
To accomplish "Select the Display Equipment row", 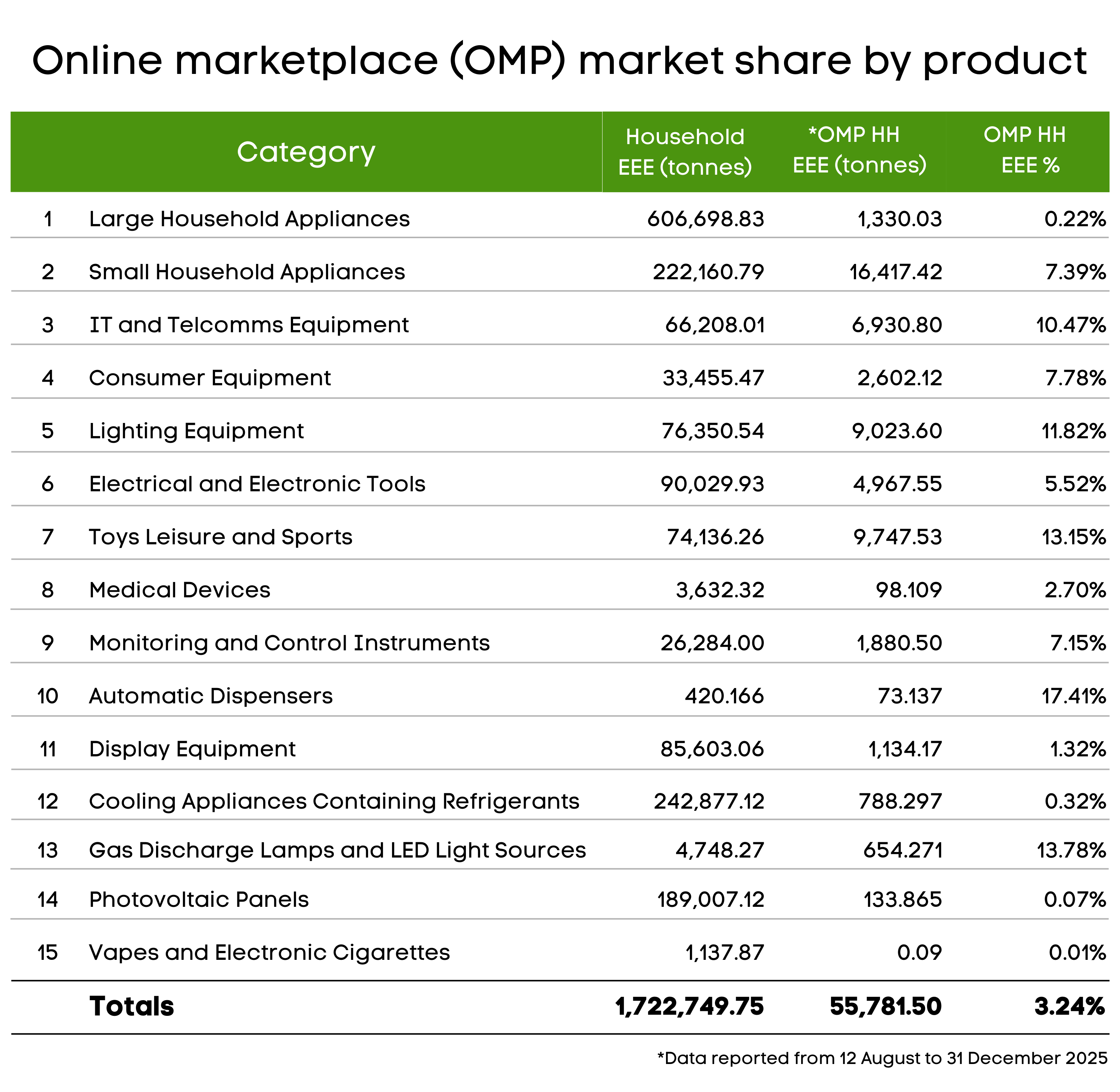I will tap(193, 749).
